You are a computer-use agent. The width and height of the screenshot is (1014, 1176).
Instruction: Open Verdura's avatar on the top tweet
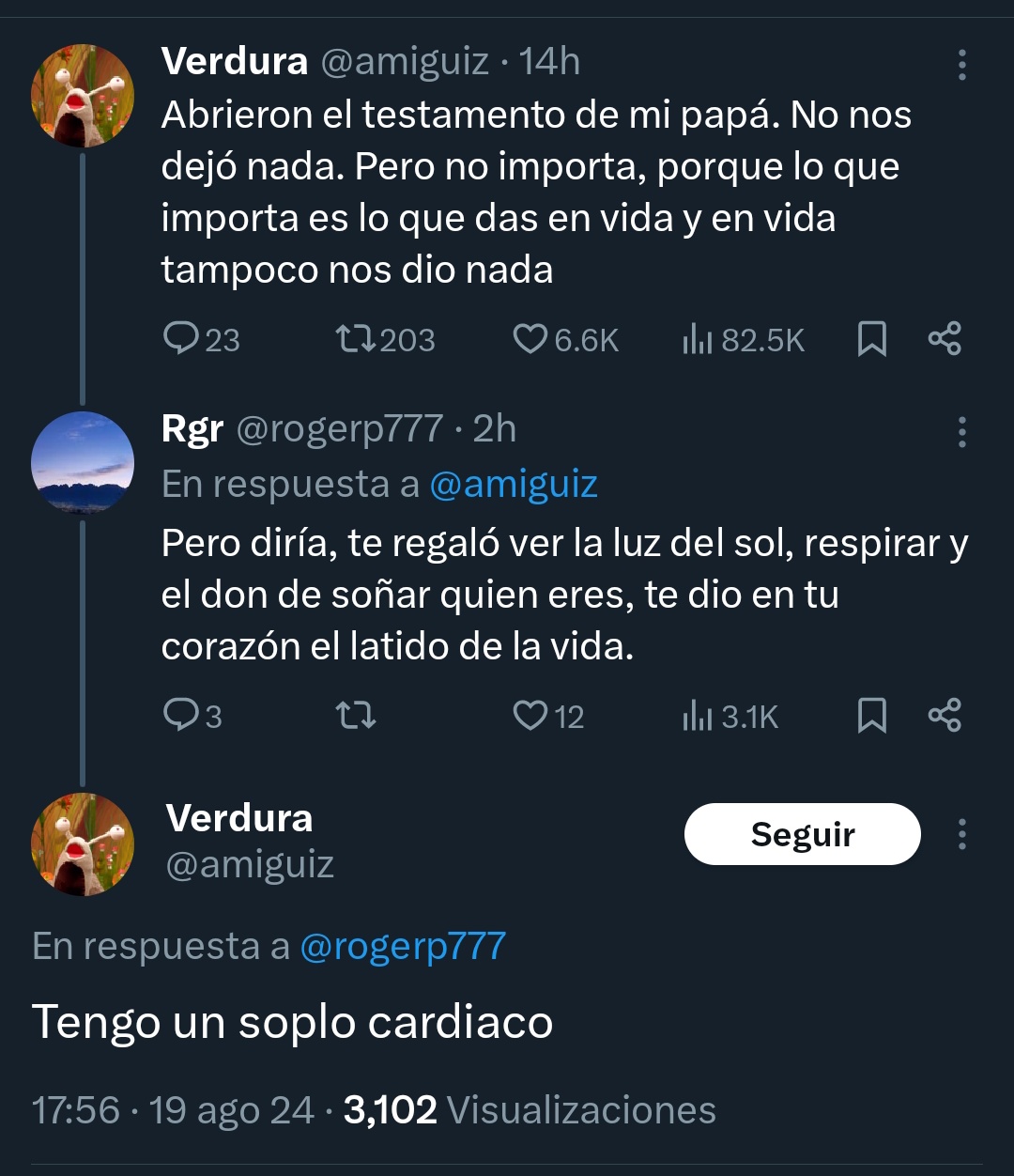click(83, 96)
